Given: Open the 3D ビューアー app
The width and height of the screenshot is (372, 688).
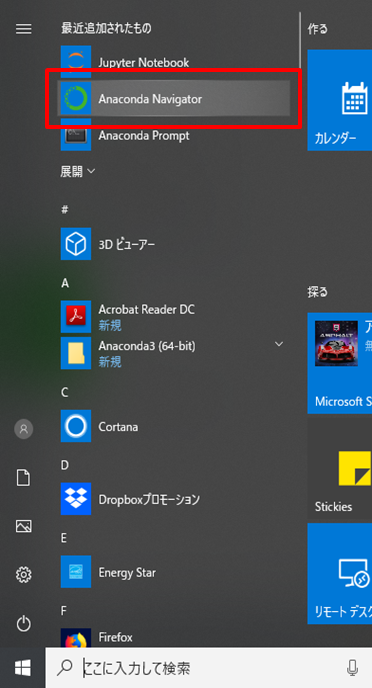Looking at the screenshot, I should 174,244.
